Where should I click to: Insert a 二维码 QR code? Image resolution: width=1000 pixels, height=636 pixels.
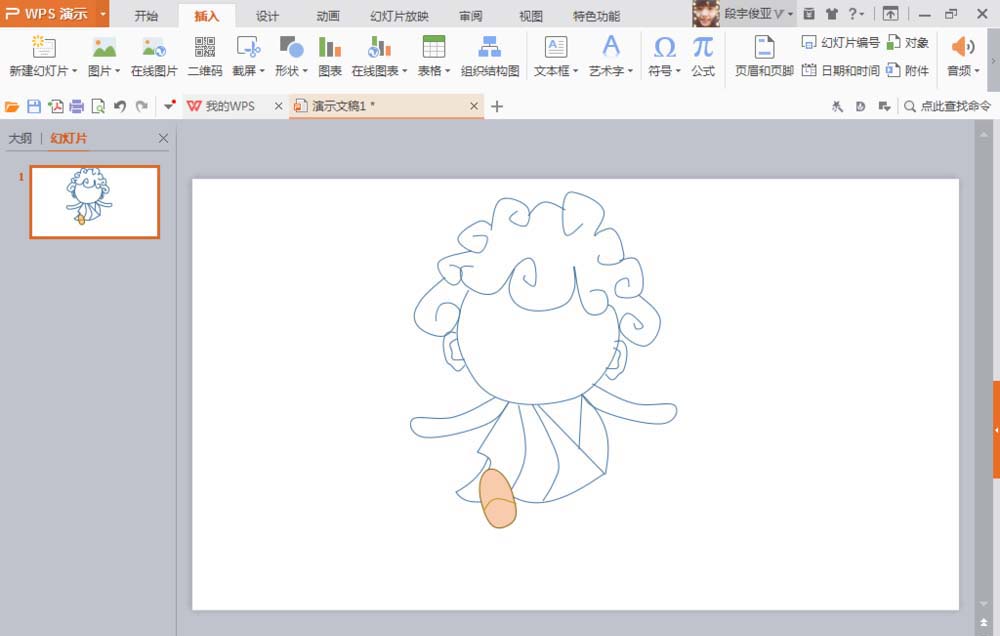205,56
